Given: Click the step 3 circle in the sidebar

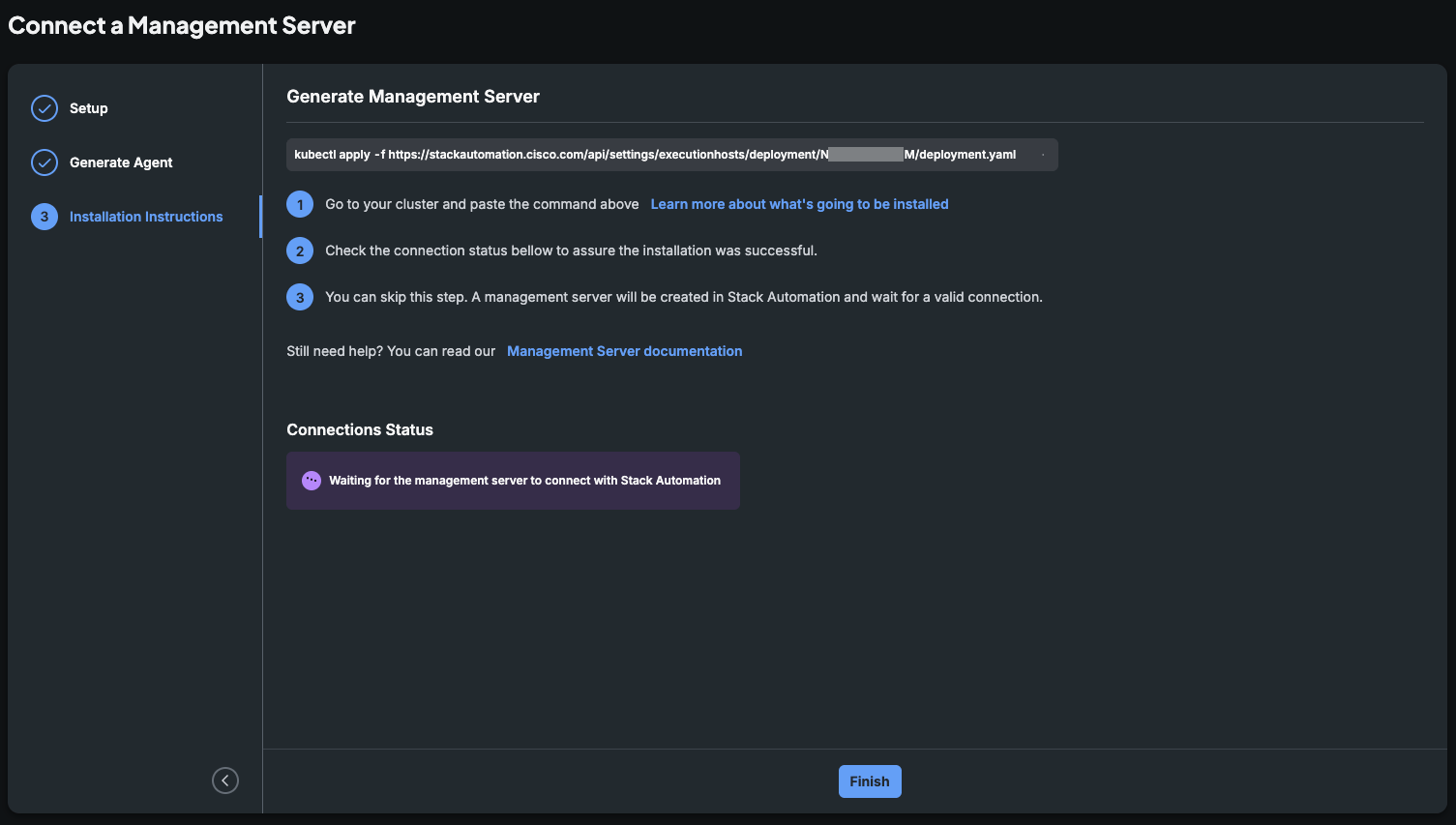Looking at the screenshot, I should pyautogui.click(x=45, y=217).
